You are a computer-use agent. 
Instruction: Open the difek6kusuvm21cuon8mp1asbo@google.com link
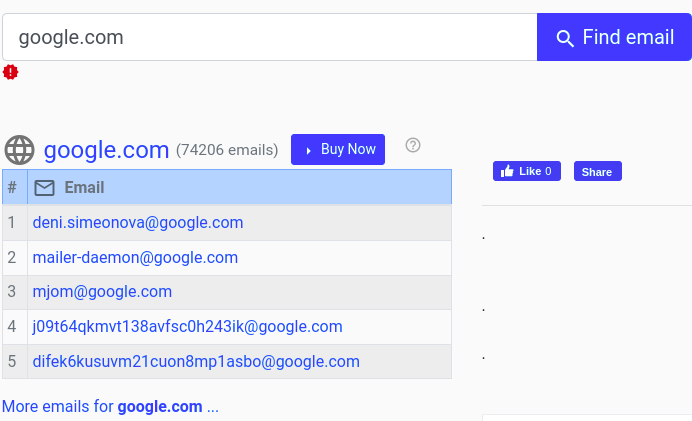point(196,361)
